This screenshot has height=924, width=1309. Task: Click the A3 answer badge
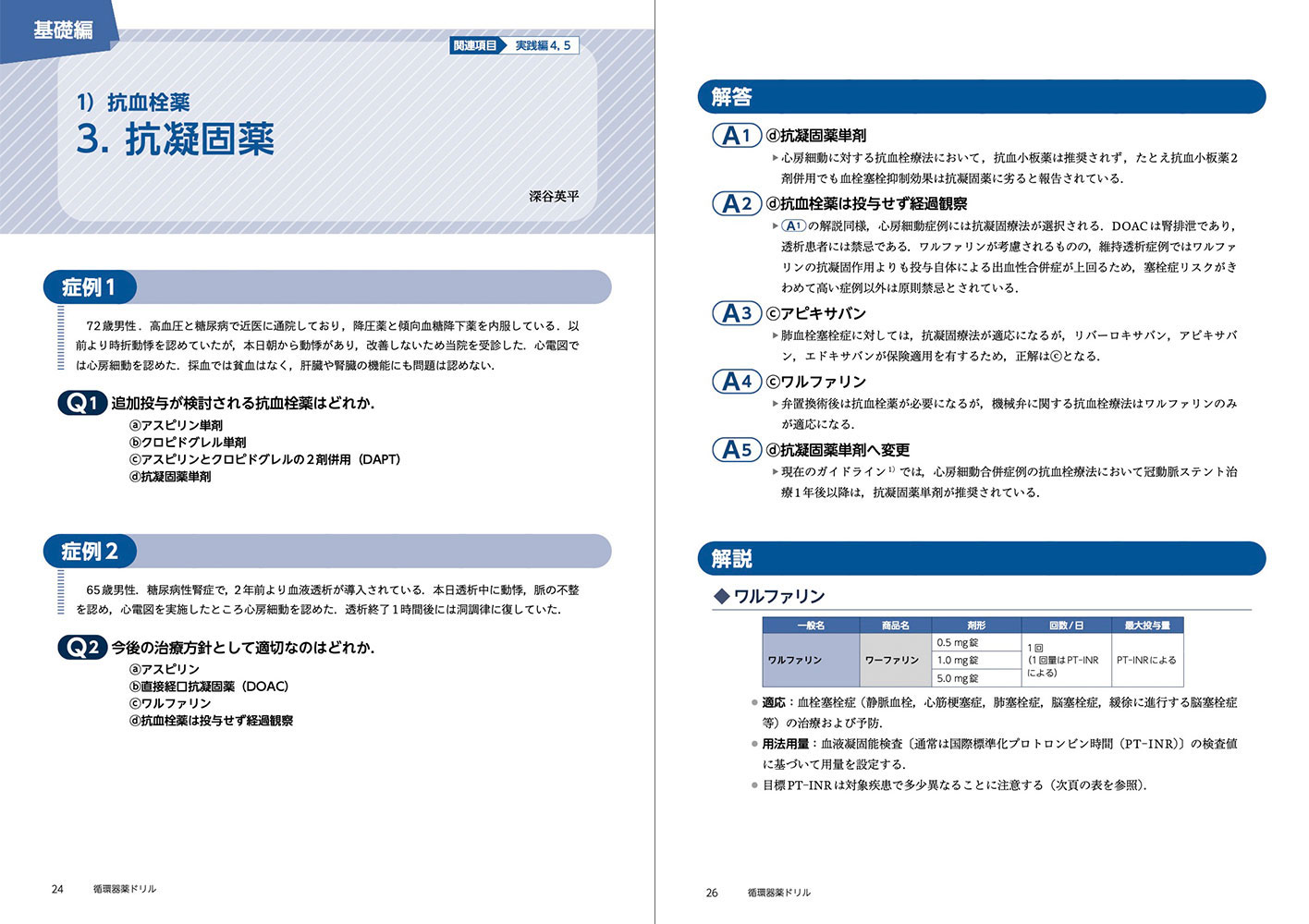[x=736, y=313]
